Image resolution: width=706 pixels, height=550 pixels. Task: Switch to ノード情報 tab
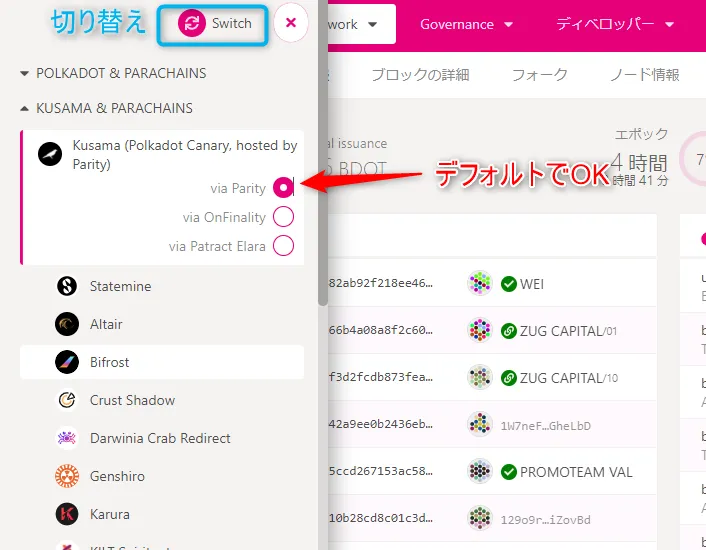click(x=644, y=75)
